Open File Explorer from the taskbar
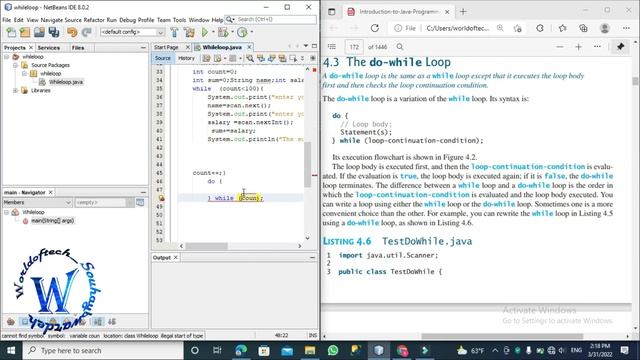The image size is (640, 360). point(310,350)
